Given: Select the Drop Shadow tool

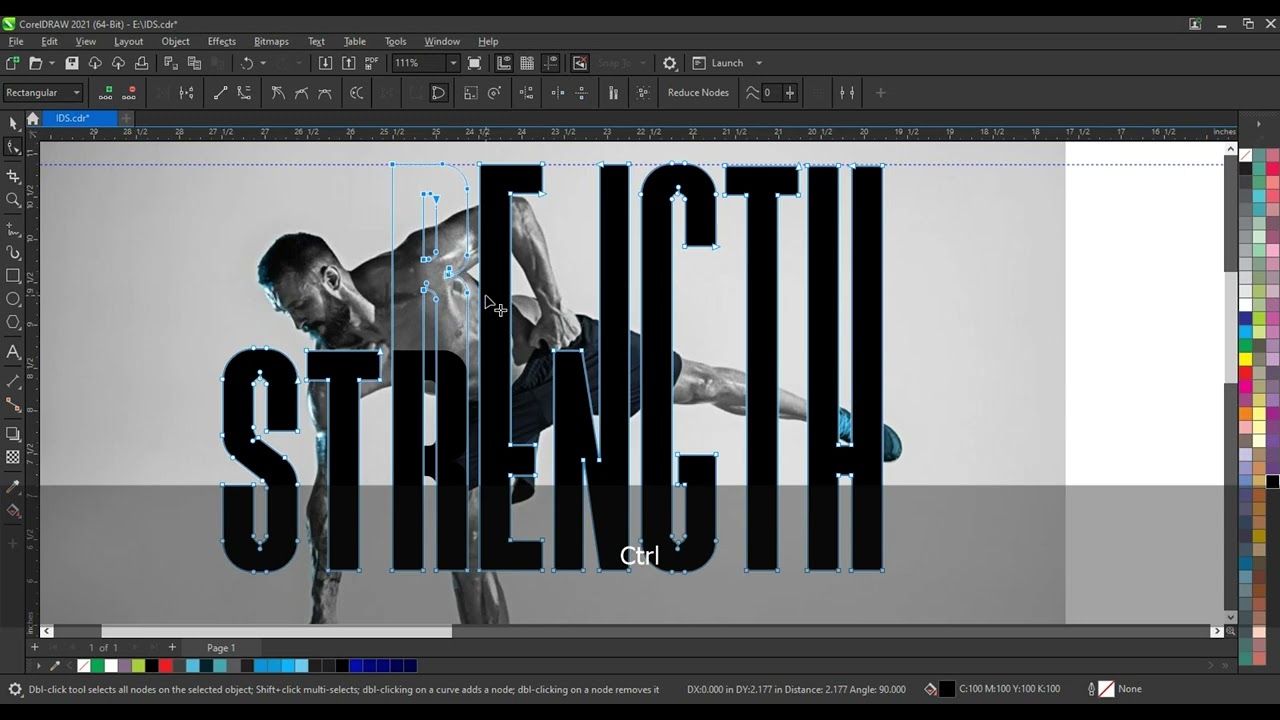Looking at the screenshot, I should [13, 434].
